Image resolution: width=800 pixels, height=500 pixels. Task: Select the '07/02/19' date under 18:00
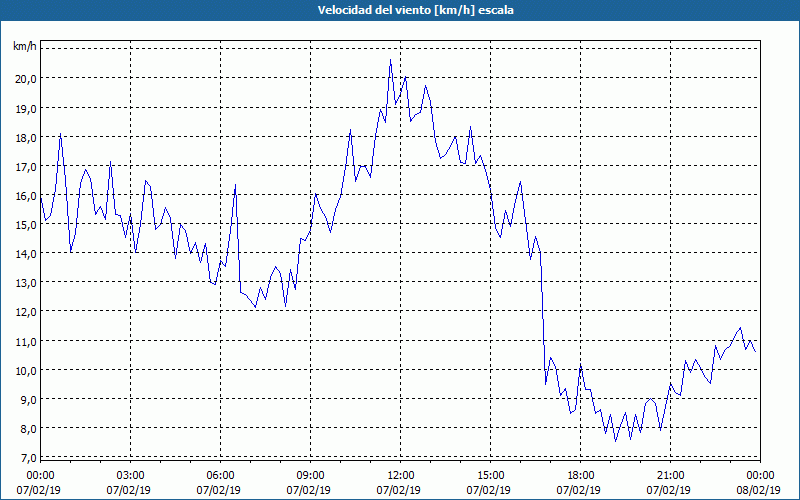(579, 490)
